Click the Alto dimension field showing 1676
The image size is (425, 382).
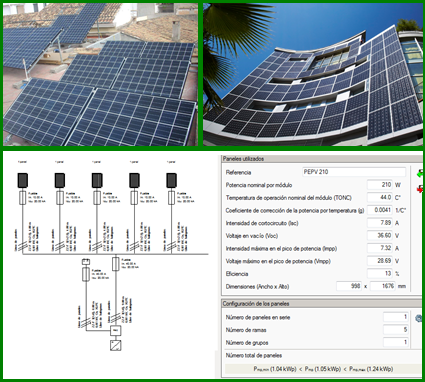pyautogui.click(x=383, y=286)
